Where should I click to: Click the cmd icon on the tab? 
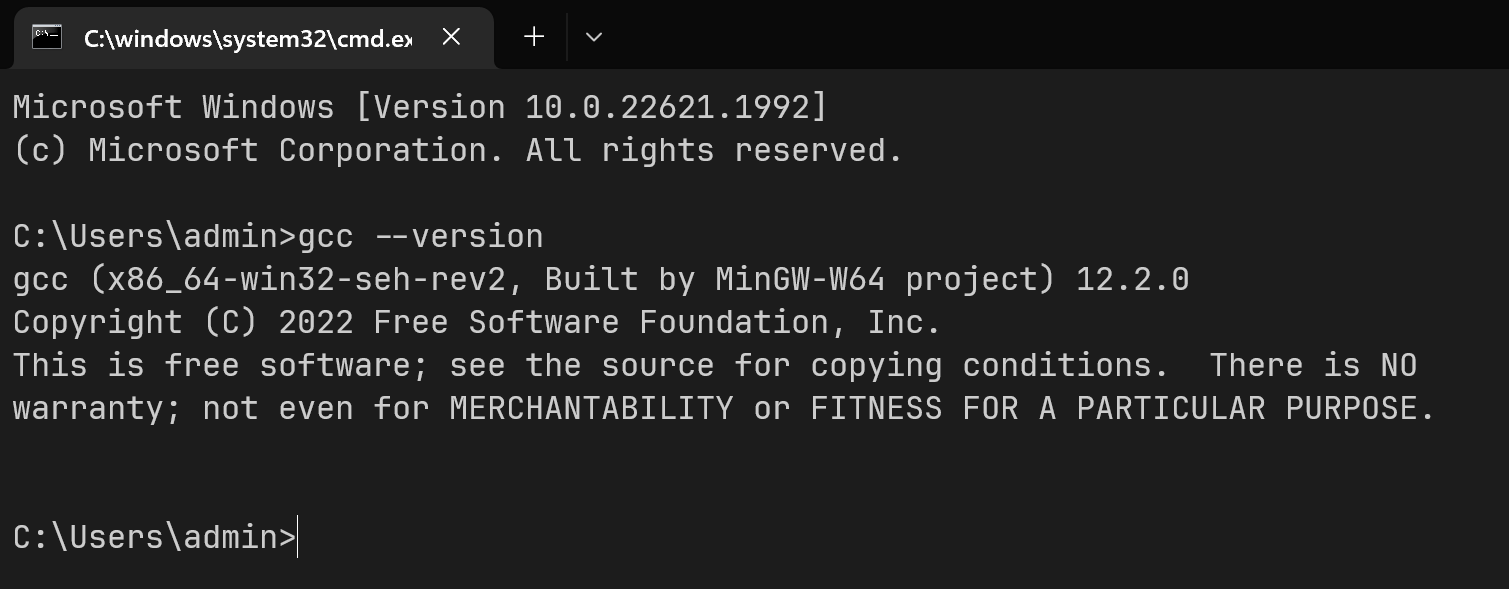coord(47,37)
